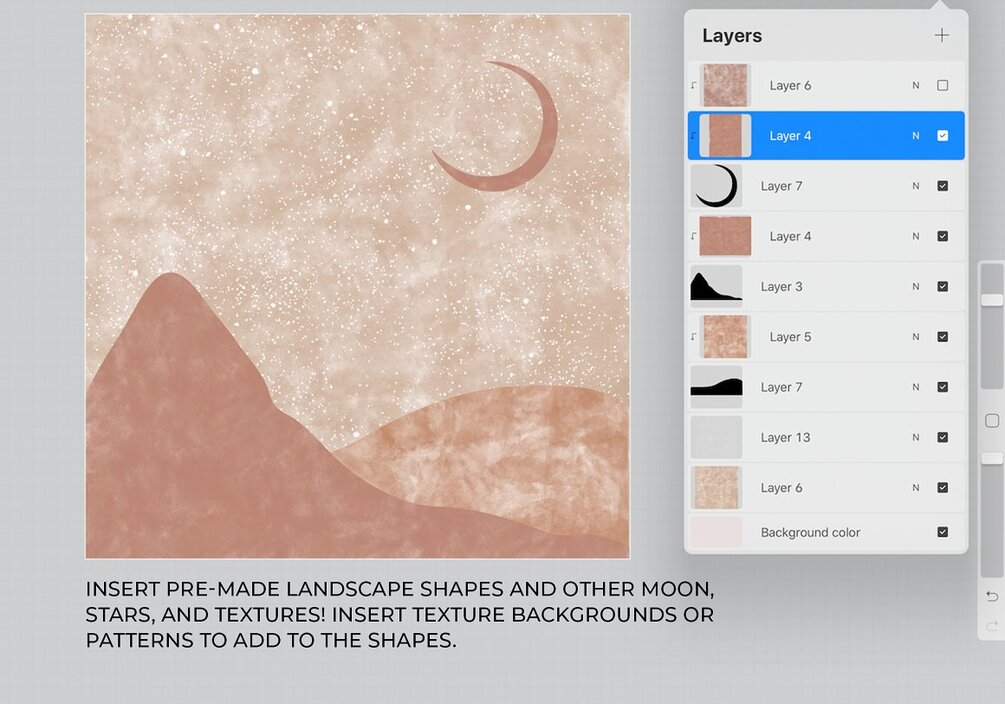This screenshot has height=704, width=1005.
Task: Open blend mode N on Layer 5
Action: click(915, 337)
